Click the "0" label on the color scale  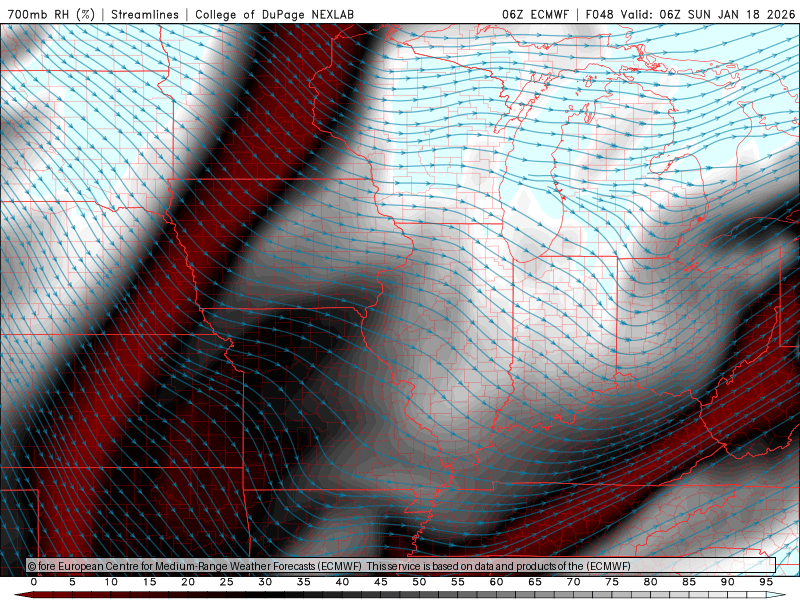point(34,582)
